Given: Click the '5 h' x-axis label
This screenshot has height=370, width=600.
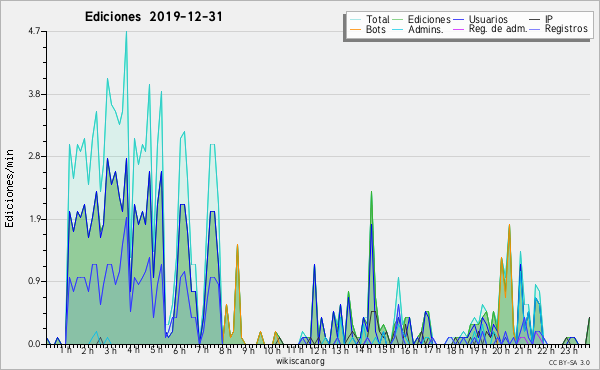Looking at the screenshot, I should (x=156, y=350).
